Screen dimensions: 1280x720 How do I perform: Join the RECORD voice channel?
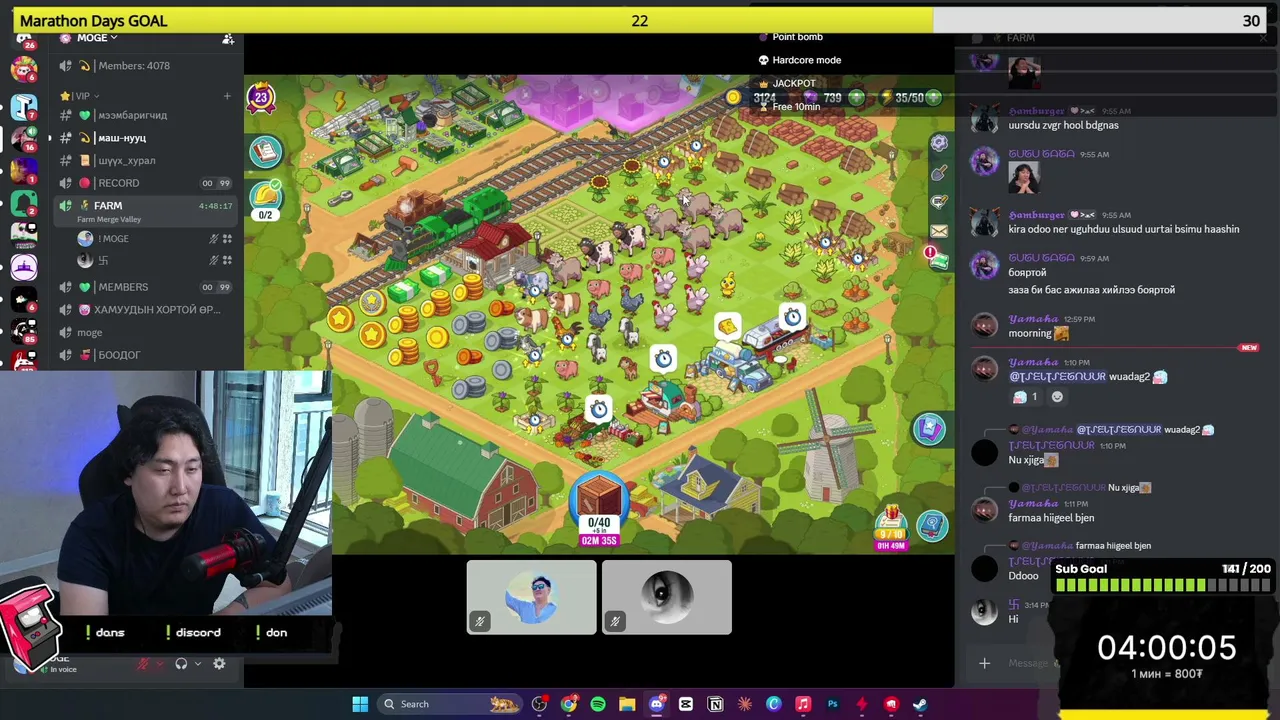click(142, 183)
